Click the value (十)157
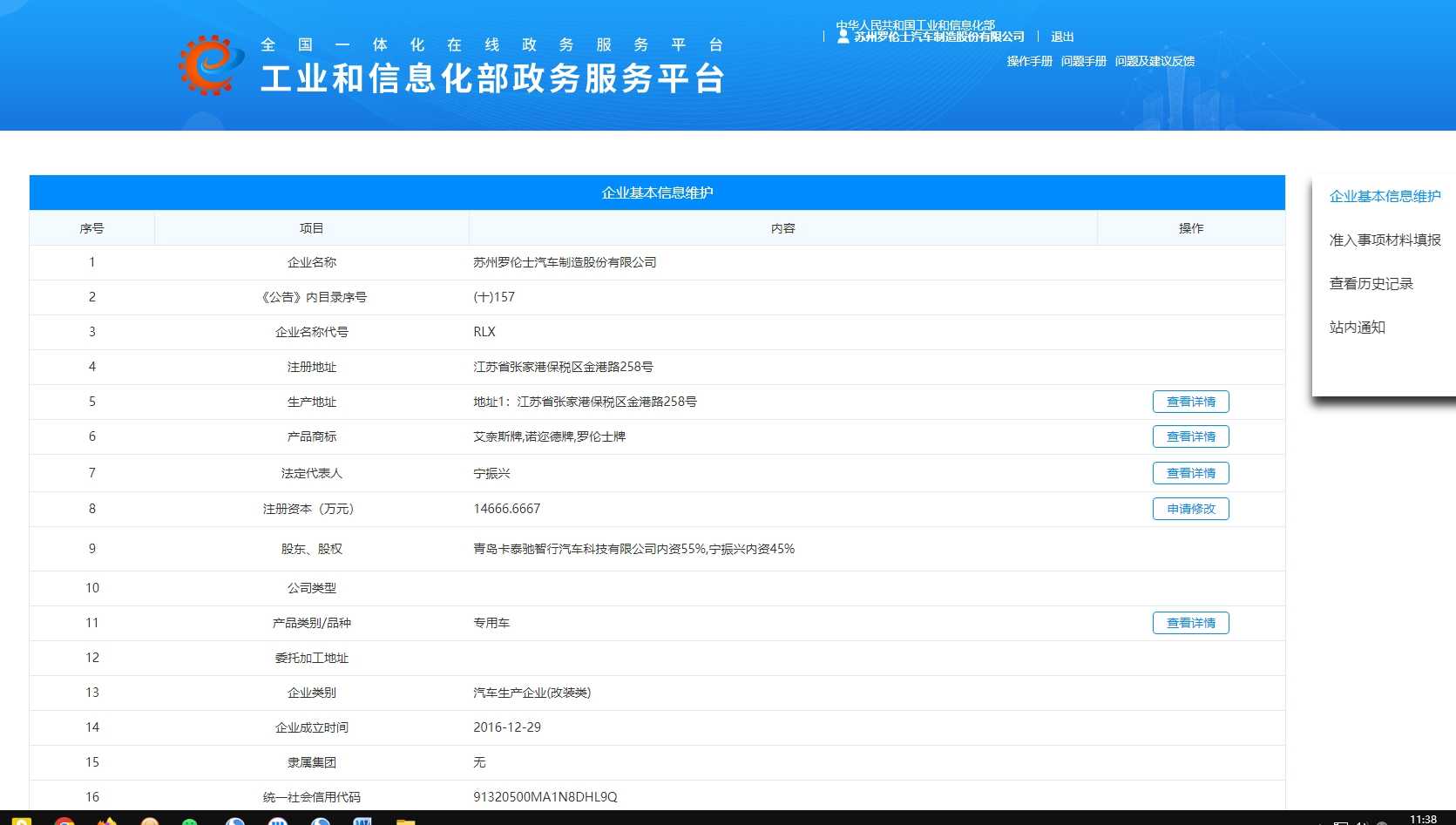The image size is (1456, 825). 494,297
